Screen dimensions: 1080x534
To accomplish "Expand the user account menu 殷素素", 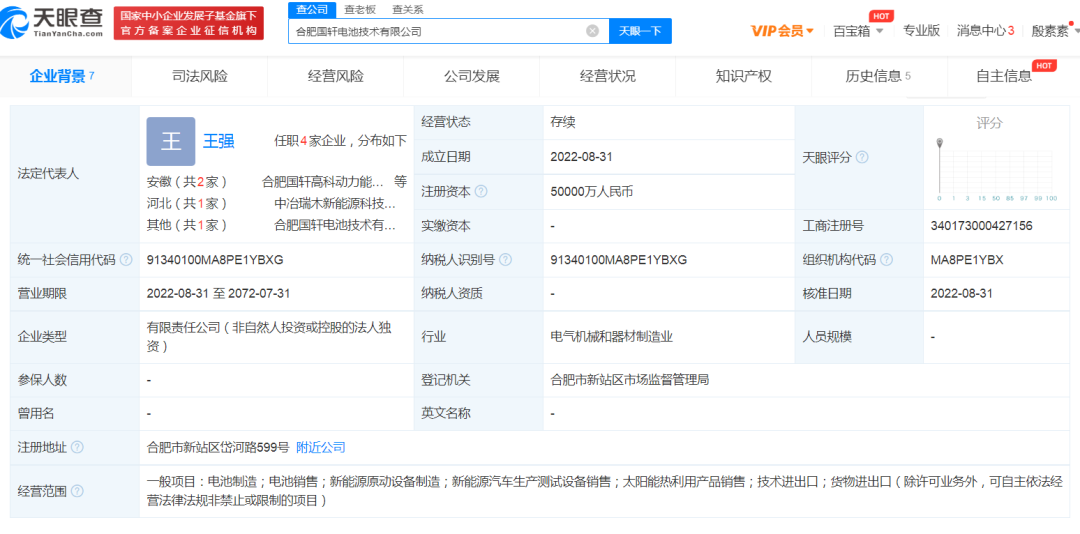I will 1054,30.
